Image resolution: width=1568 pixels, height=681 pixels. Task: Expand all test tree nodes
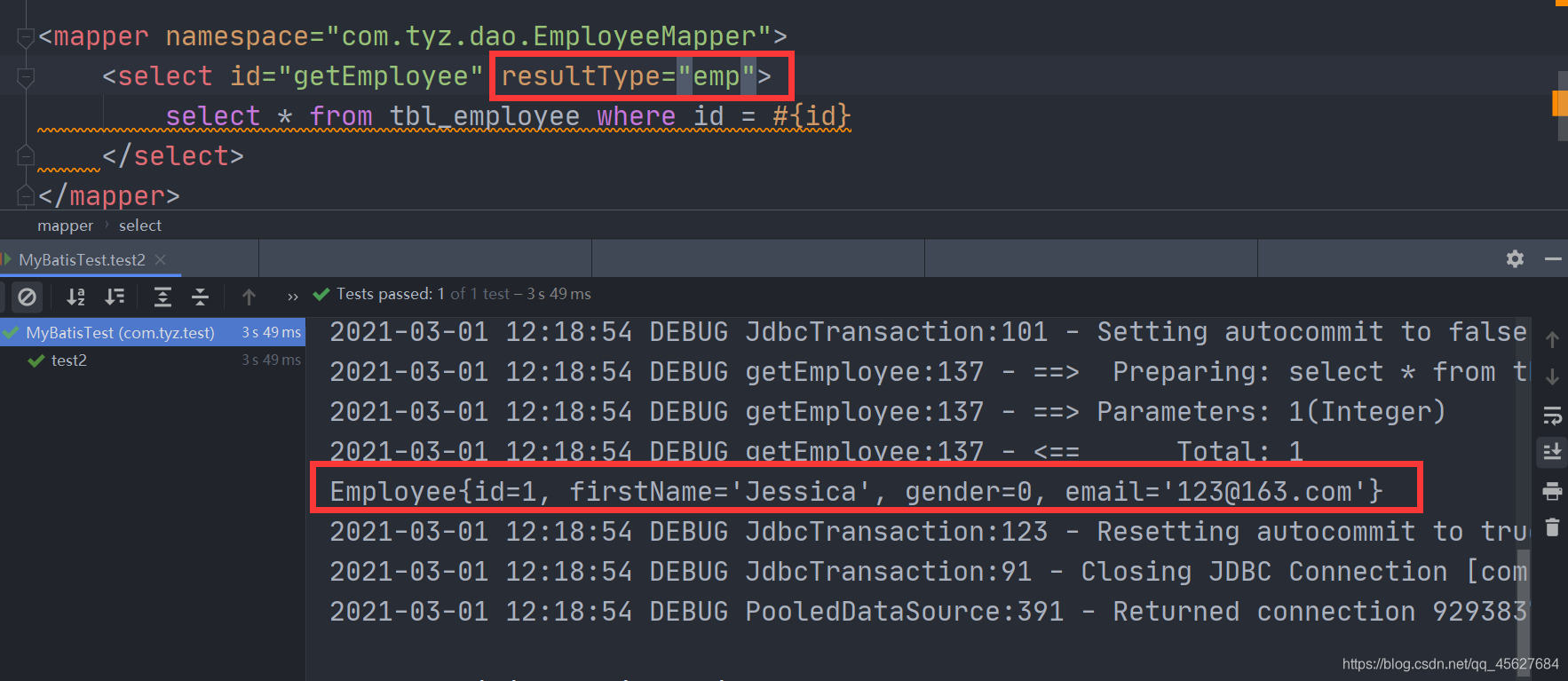pyautogui.click(x=162, y=297)
